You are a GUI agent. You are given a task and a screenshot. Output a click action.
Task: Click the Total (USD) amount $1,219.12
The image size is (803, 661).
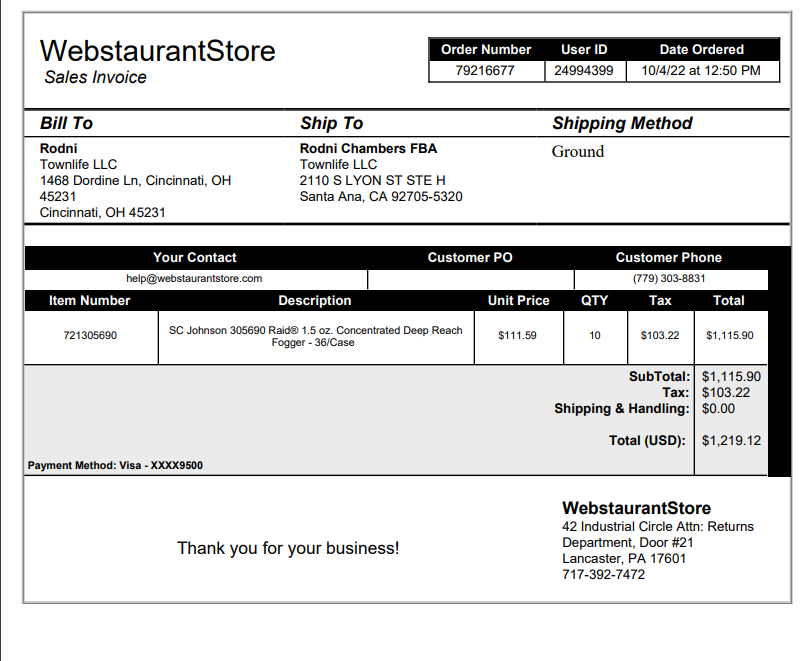[731, 440]
